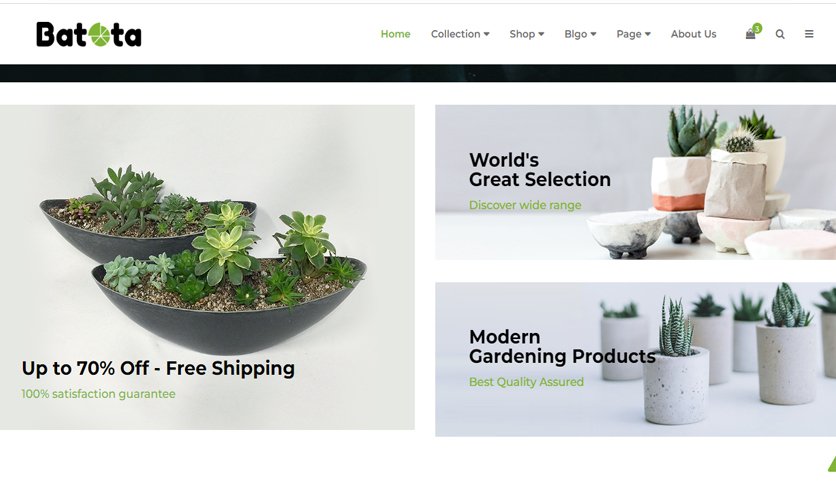Screen dimensions: 836x484
Task: Click the search magnifier icon
Action: click(780, 34)
